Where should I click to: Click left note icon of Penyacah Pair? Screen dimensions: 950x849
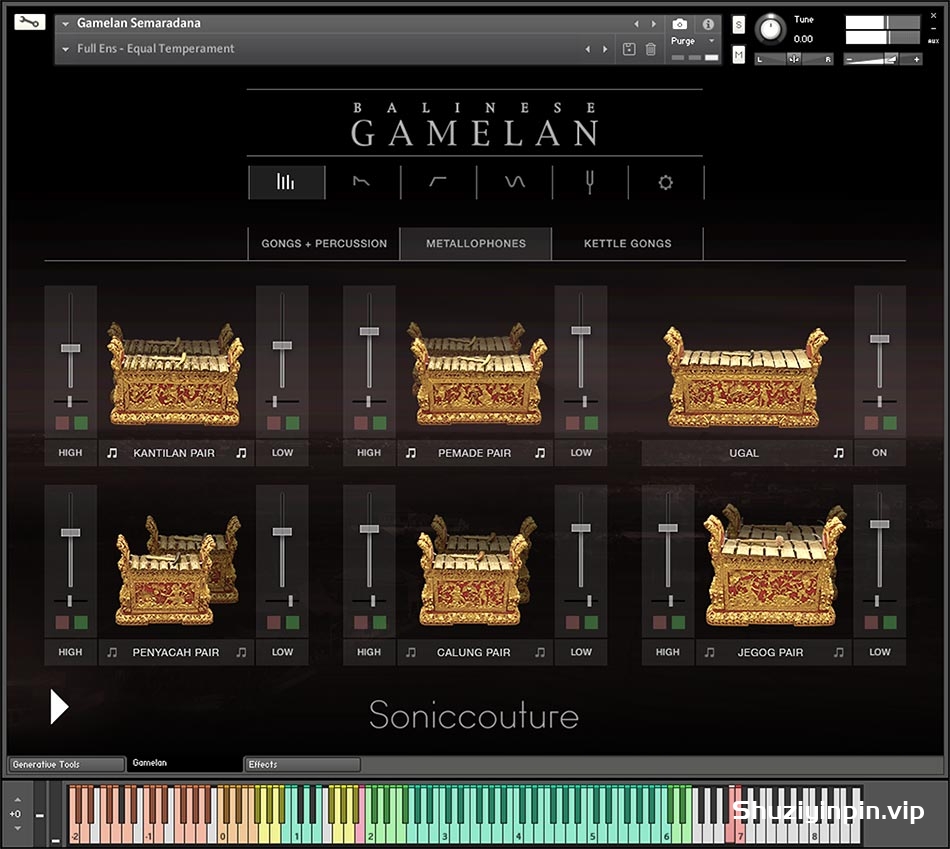(x=112, y=652)
